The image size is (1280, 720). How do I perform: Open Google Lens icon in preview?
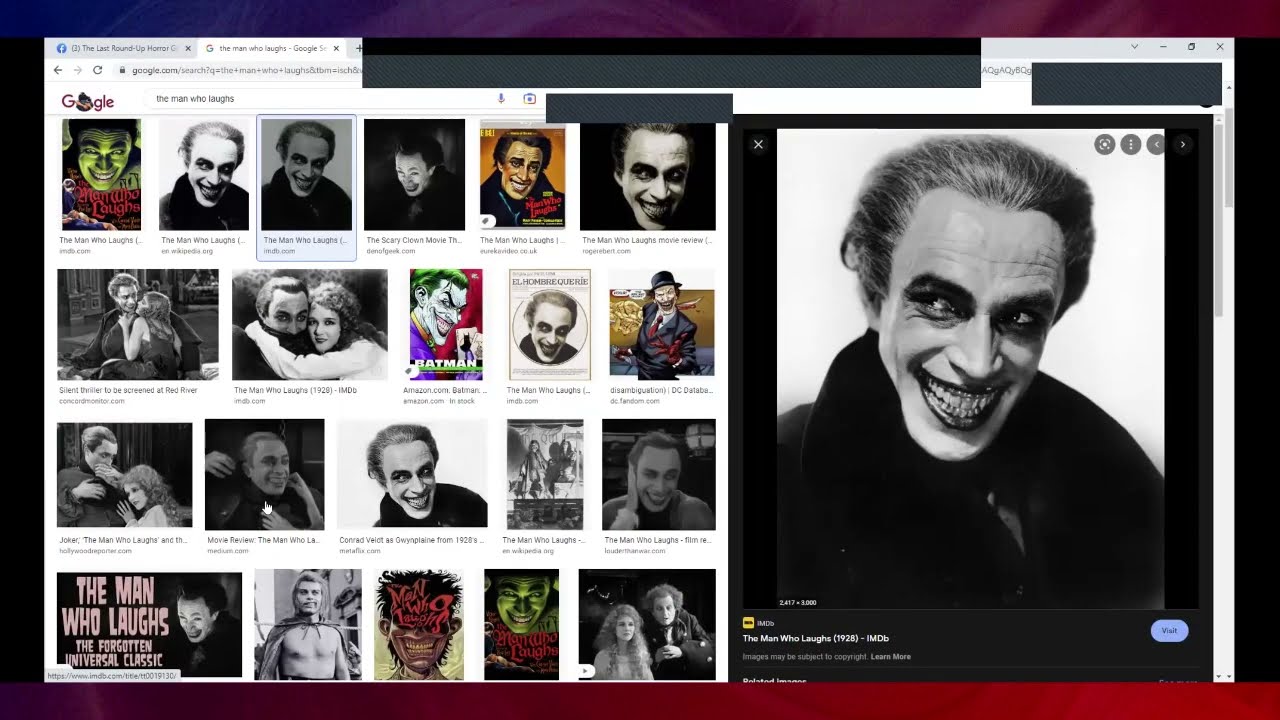point(1104,144)
